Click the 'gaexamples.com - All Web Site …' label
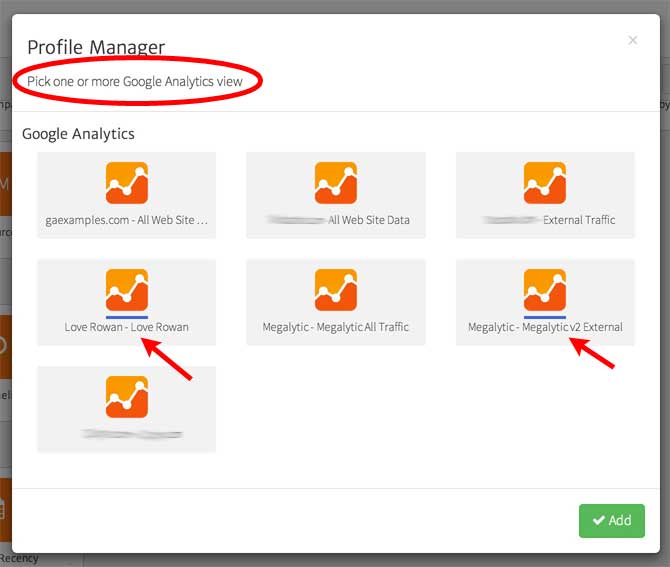The image size is (670, 567). pos(126,220)
